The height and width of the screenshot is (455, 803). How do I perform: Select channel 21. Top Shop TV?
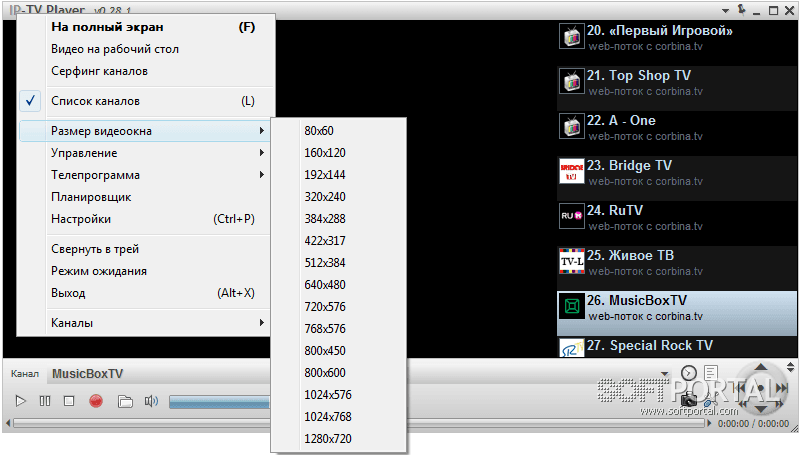[677, 88]
